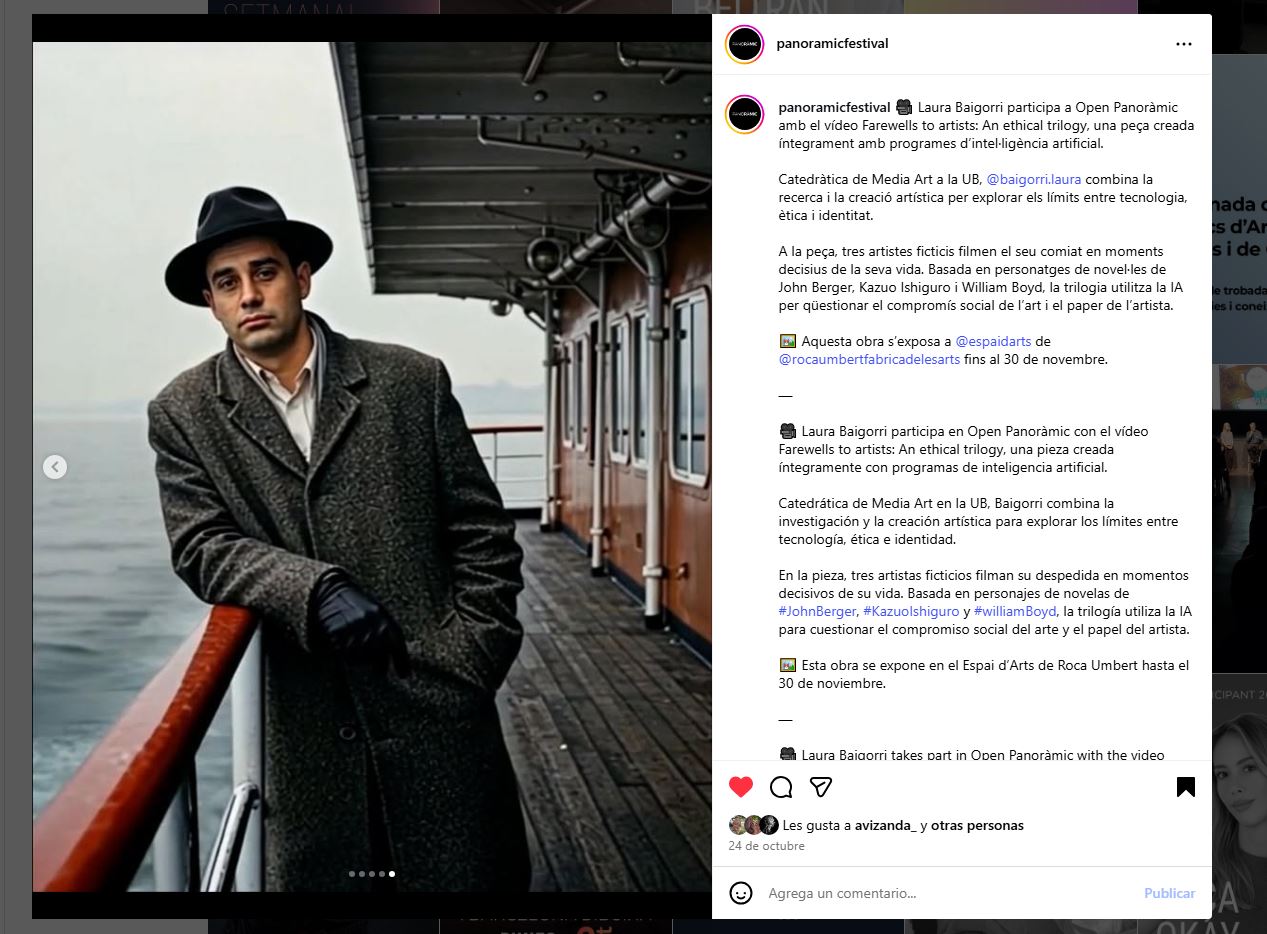Click the heart like icon

pyautogui.click(x=741, y=787)
